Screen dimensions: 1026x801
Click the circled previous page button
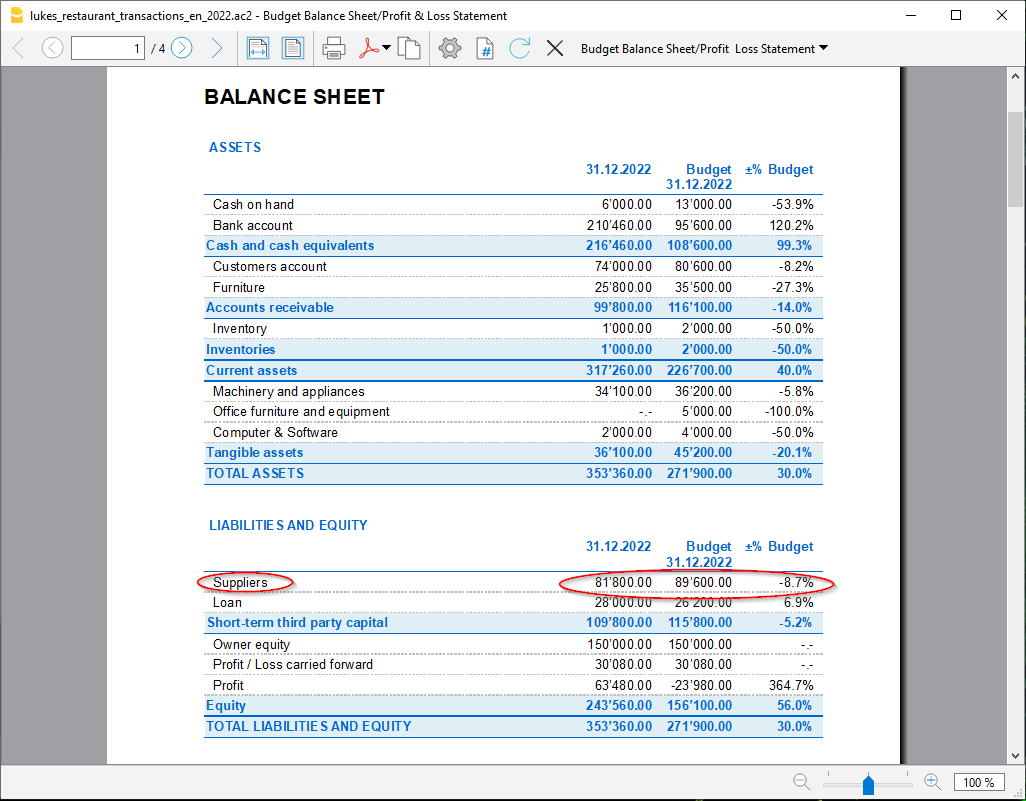pyautogui.click(x=52, y=48)
